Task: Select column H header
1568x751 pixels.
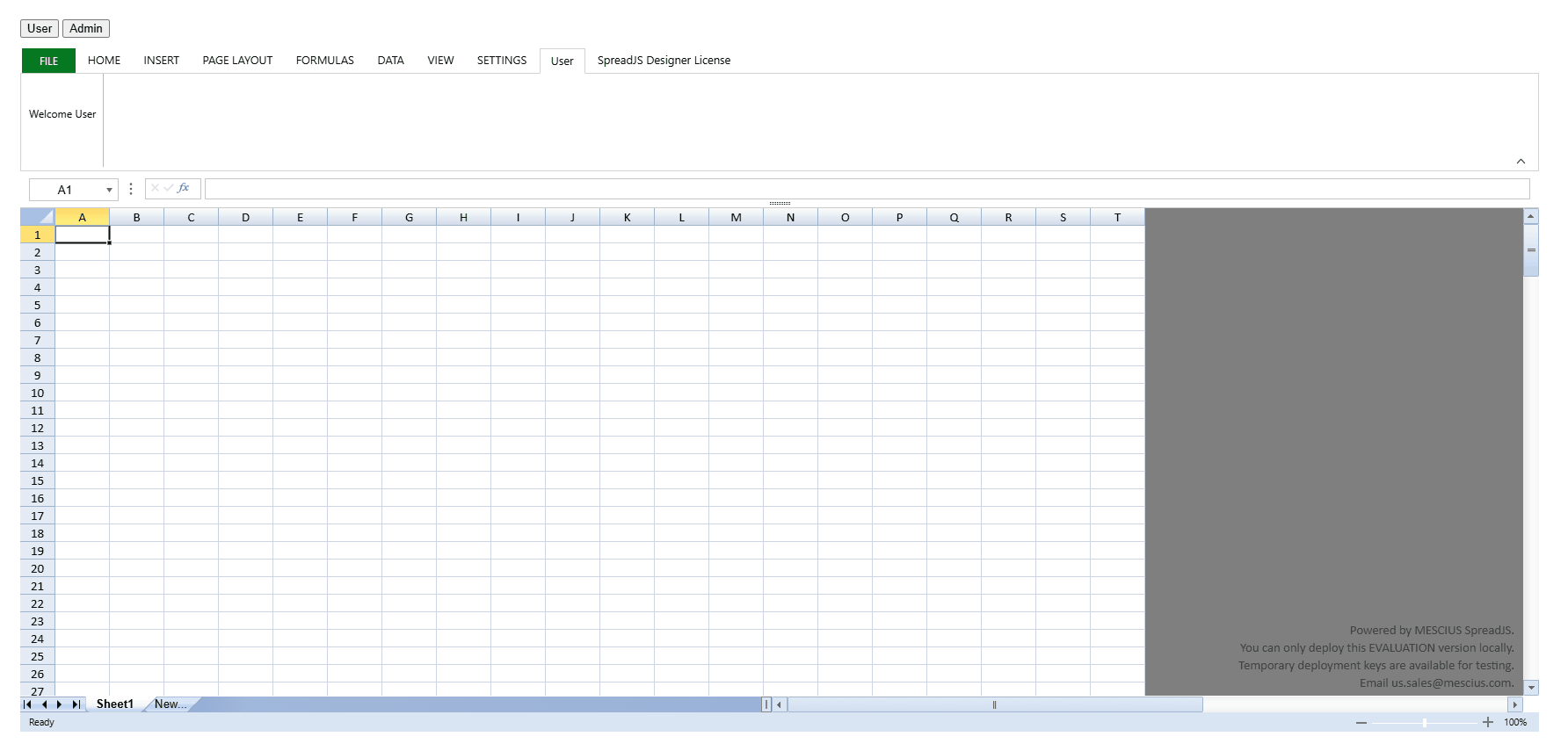Action: point(463,217)
